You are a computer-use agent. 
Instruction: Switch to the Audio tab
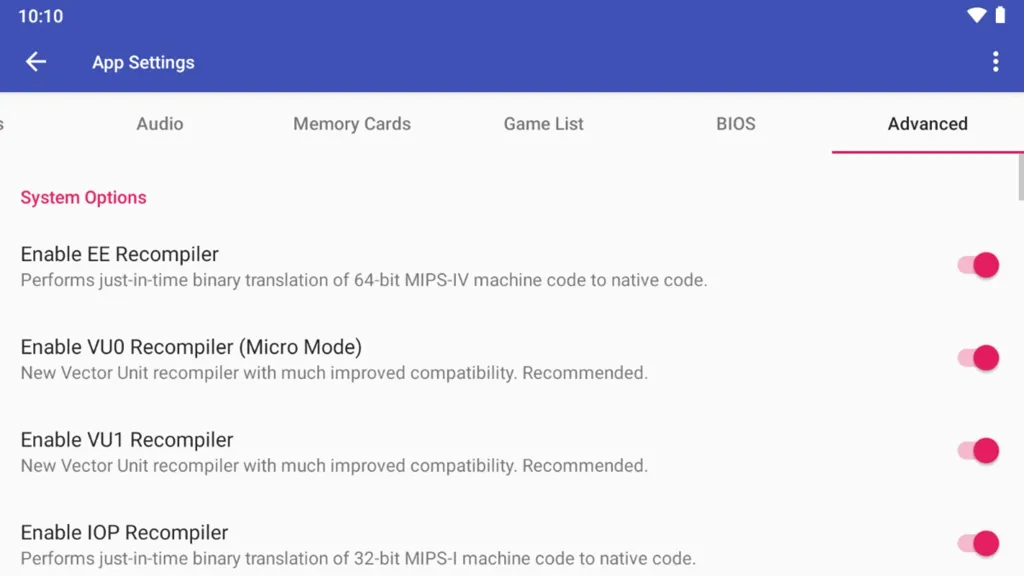160,123
